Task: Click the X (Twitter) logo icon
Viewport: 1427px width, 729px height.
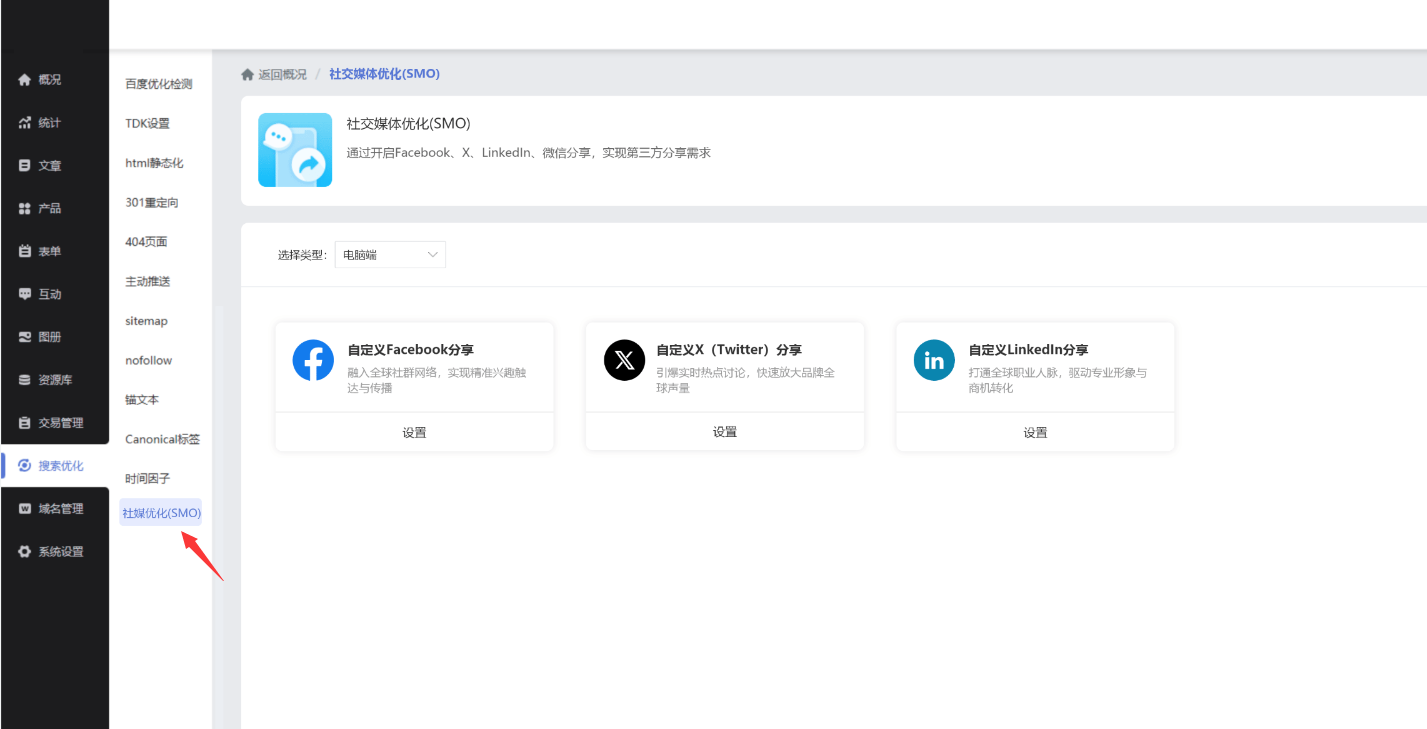Action: pos(624,360)
